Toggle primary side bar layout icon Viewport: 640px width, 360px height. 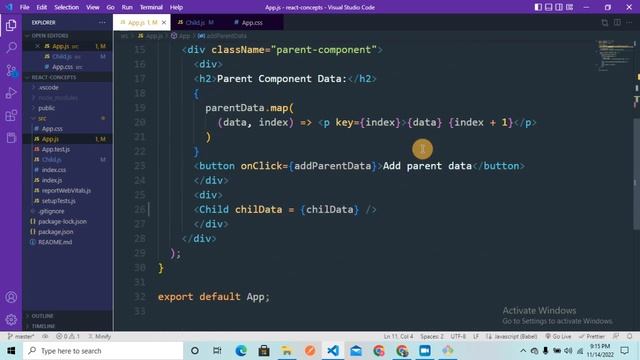(x=538, y=7)
